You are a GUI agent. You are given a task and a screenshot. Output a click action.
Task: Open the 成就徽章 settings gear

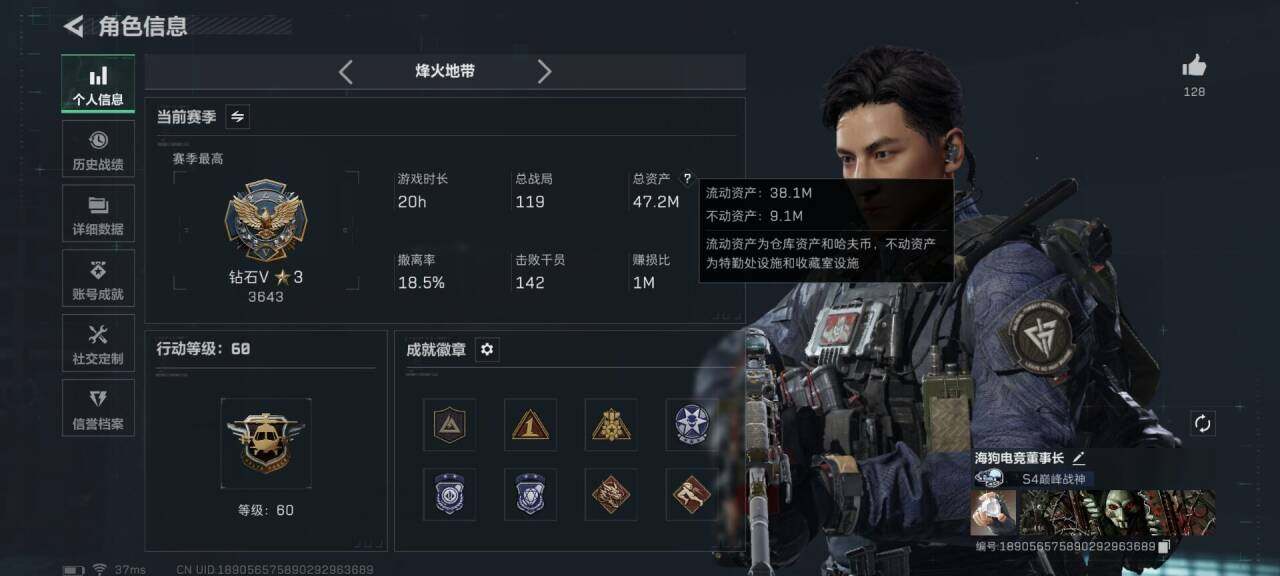point(487,349)
